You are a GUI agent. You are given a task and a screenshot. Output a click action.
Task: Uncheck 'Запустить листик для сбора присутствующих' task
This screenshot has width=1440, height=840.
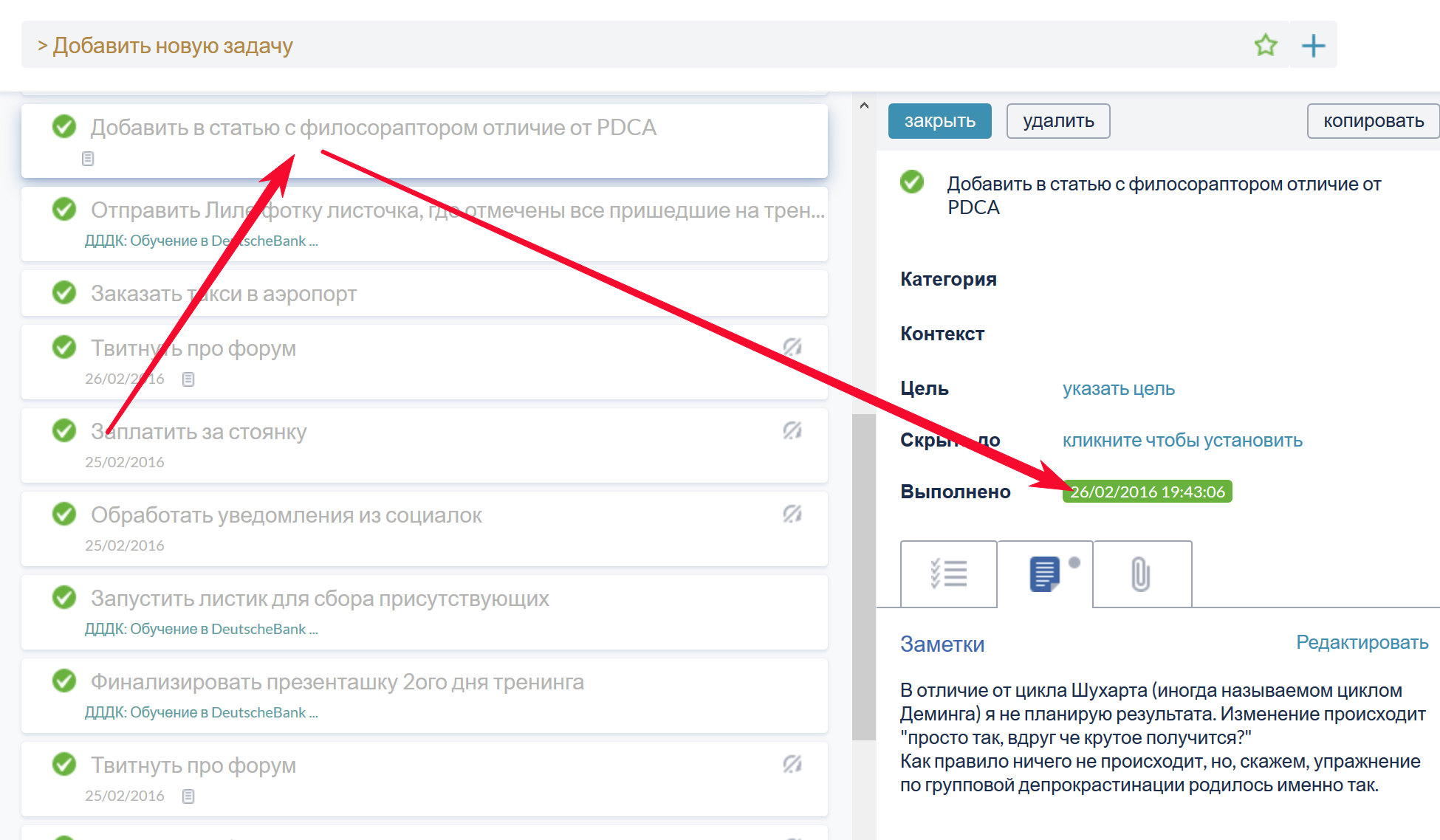coord(64,597)
